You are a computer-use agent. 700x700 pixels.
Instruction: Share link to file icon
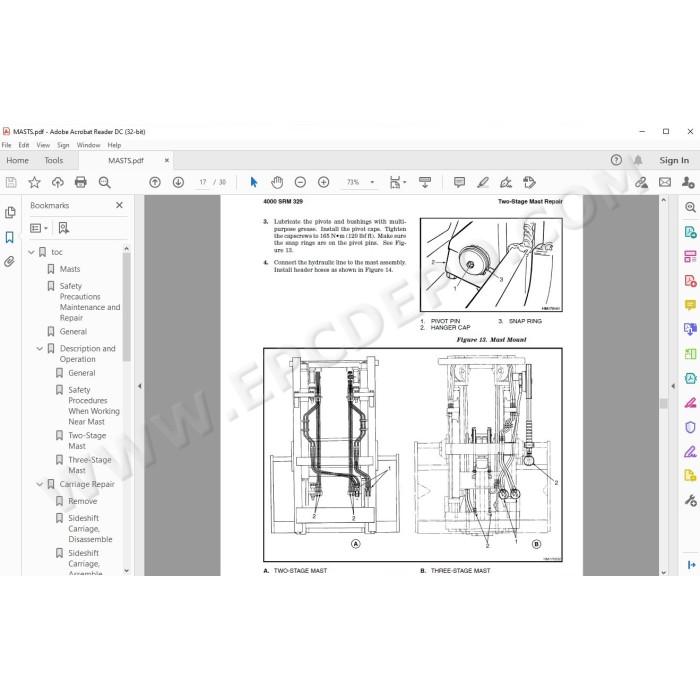(642, 183)
